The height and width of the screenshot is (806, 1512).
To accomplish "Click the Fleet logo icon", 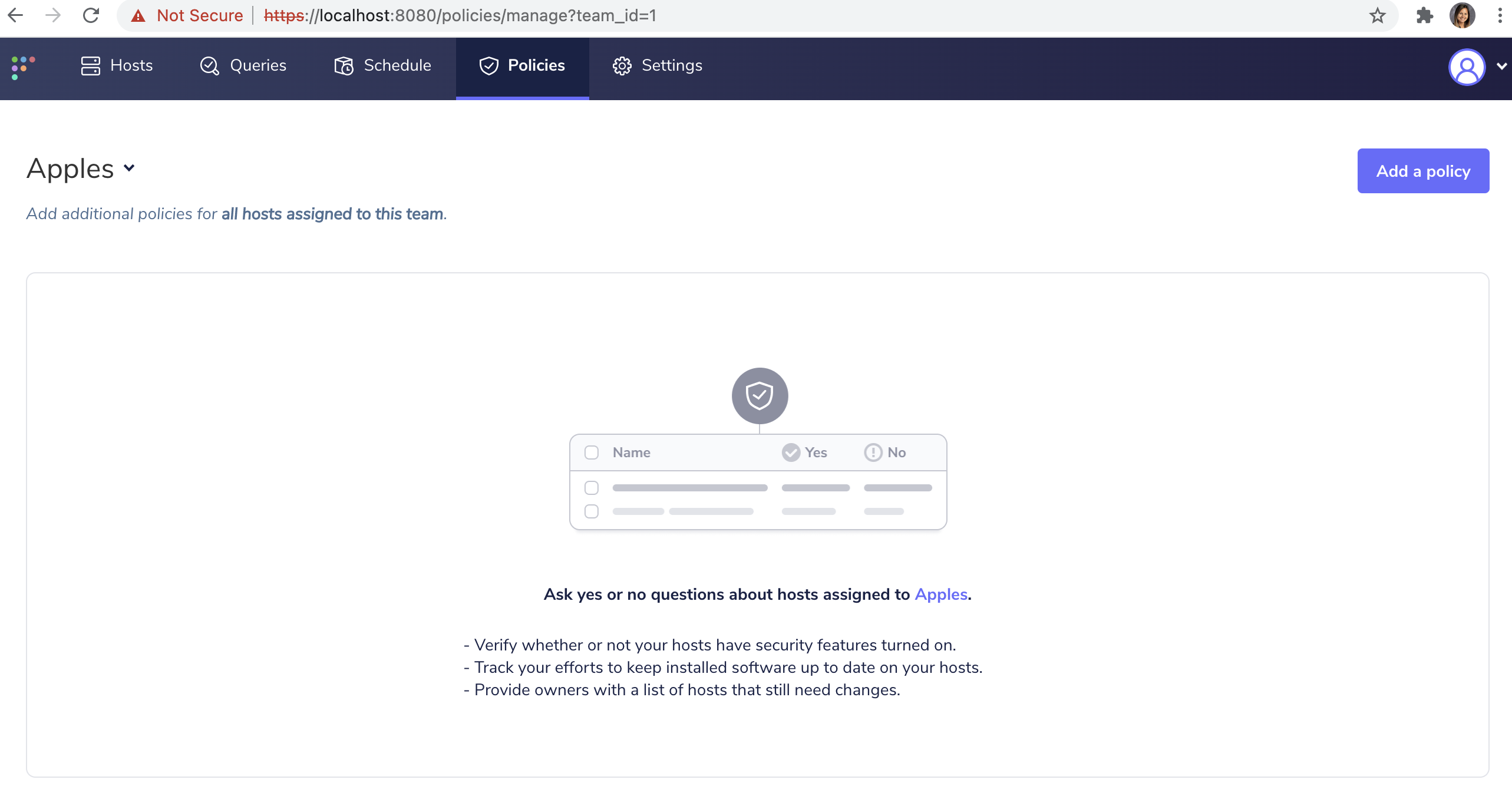I will pos(23,67).
